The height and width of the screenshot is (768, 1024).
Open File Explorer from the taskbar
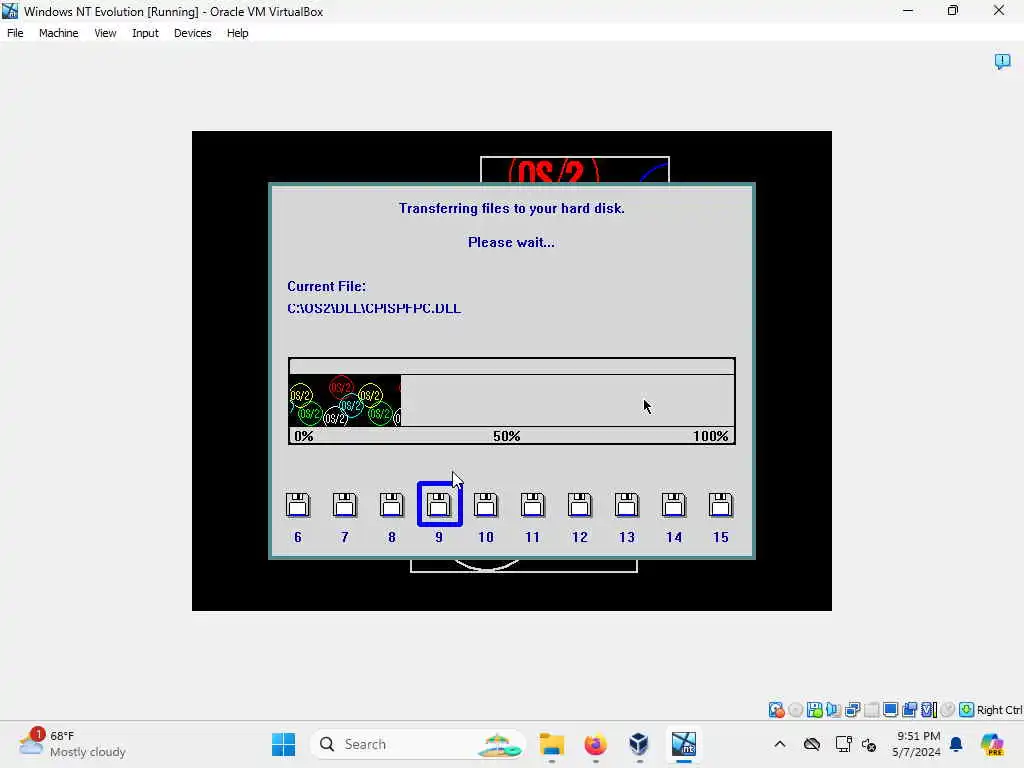coord(552,744)
